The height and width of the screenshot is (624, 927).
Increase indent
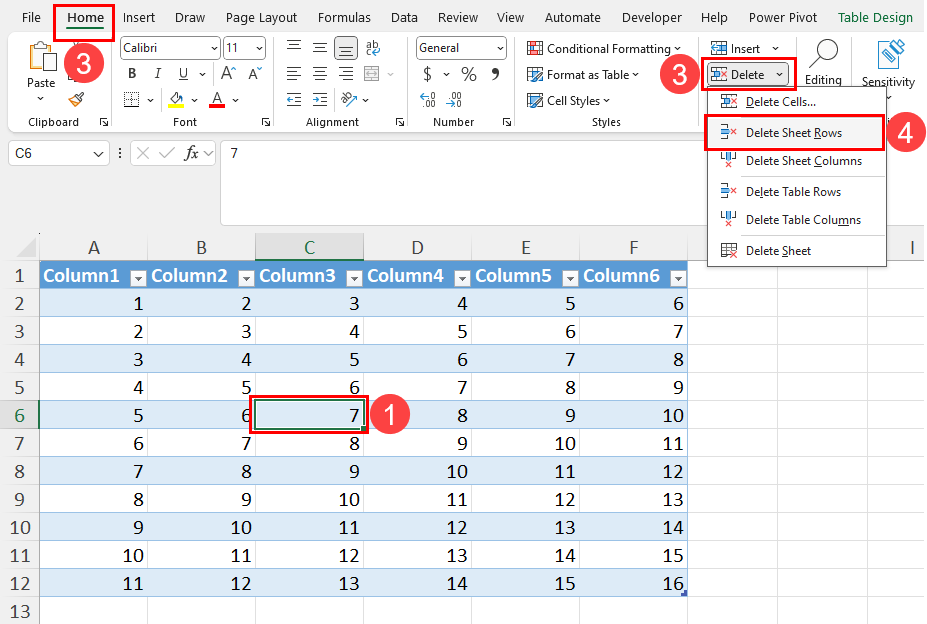pyautogui.click(x=320, y=99)
